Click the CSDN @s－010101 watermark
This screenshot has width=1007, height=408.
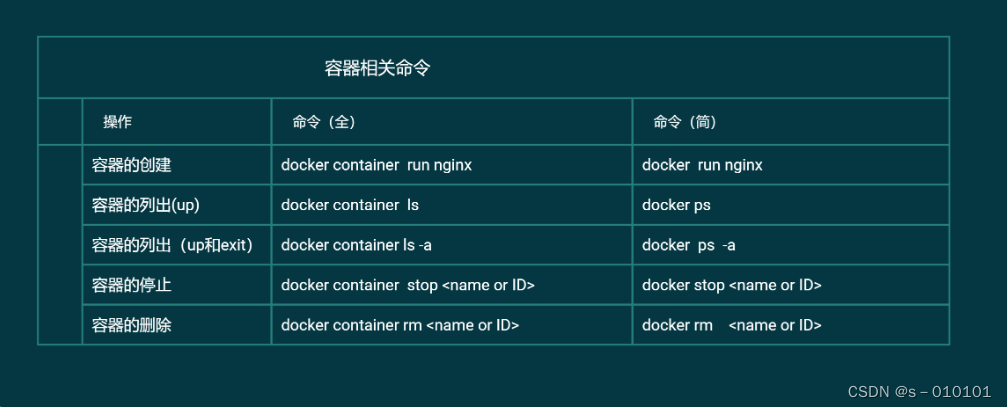919,391
